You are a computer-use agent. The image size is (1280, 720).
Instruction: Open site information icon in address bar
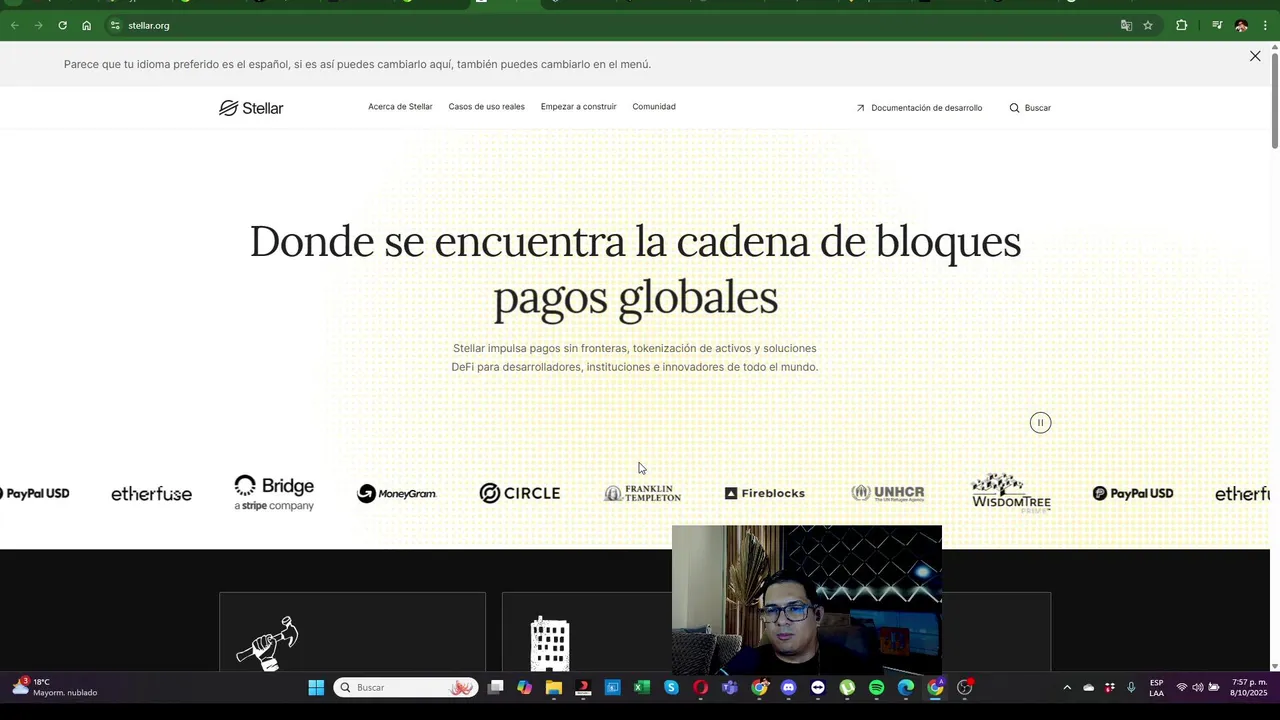click(x=115, y=25)
